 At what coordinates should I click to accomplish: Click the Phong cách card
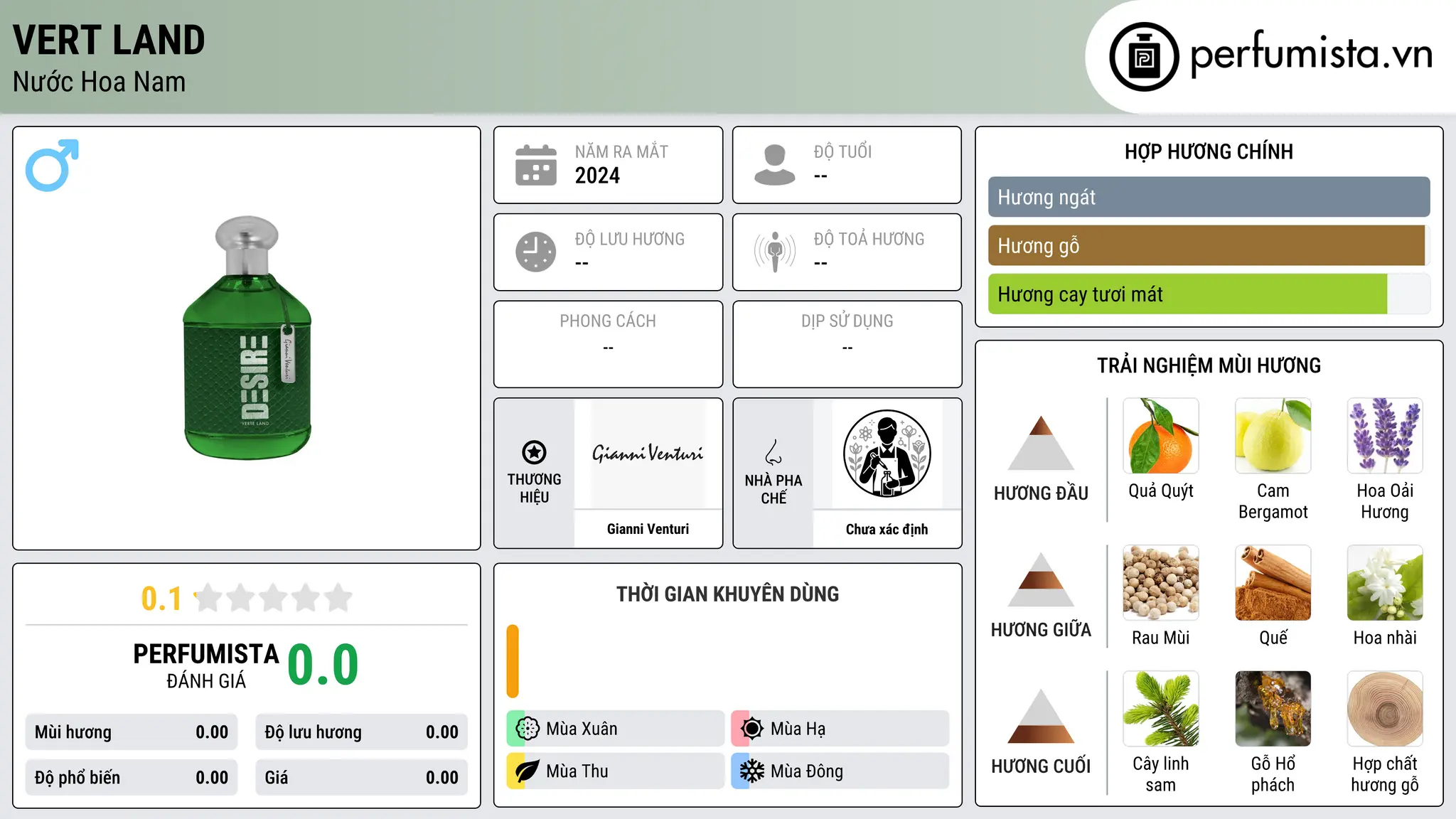click(608, 344)
